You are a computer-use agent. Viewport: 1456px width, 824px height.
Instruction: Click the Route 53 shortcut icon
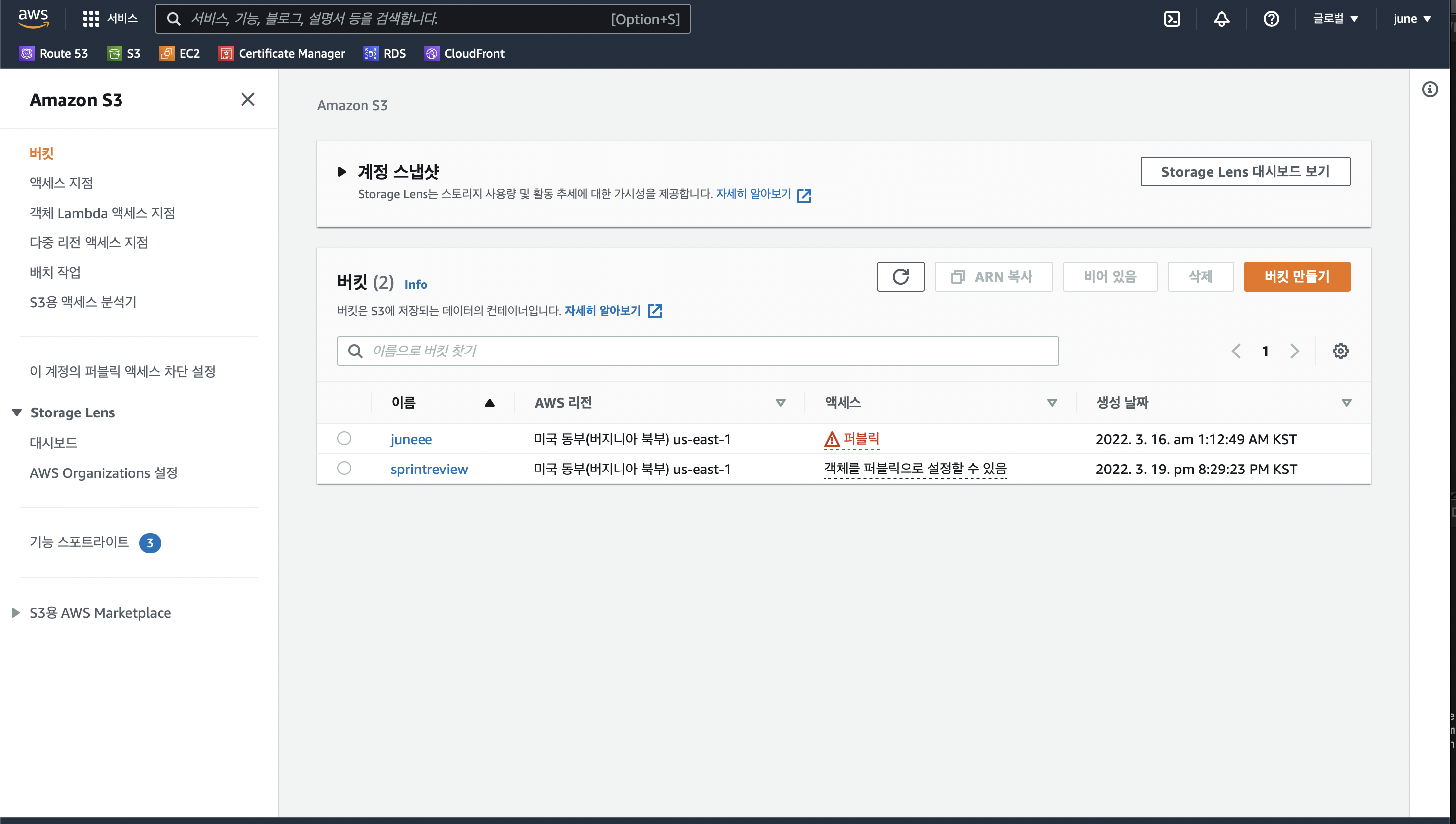27,53
